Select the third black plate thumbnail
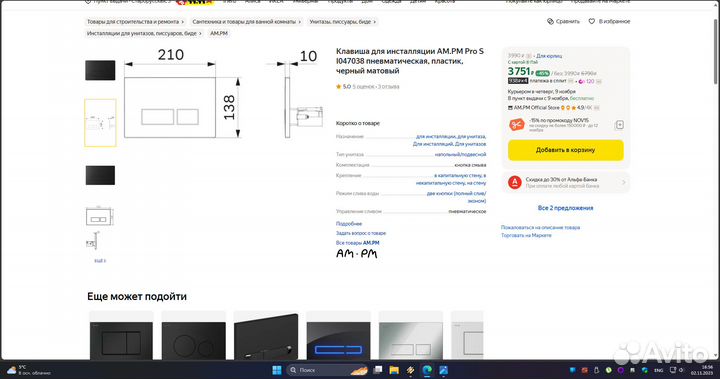The image size is (720, 379). (100, 175)
